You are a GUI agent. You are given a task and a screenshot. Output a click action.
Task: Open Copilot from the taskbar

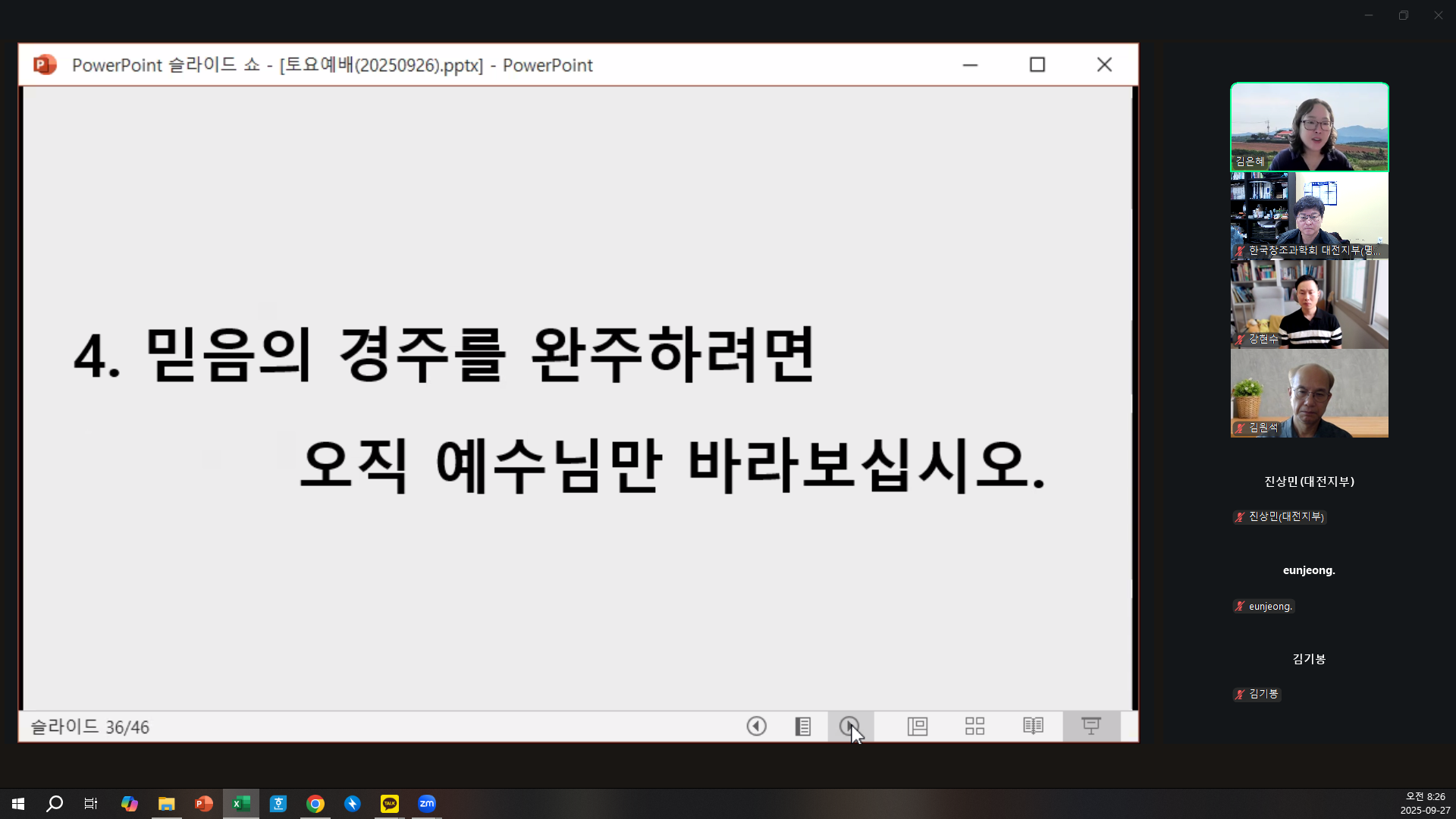(x=130, y=804)
